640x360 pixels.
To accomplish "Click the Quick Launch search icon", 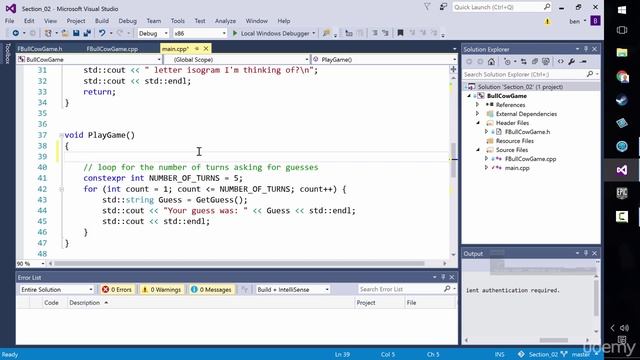I will click(547, 7).
